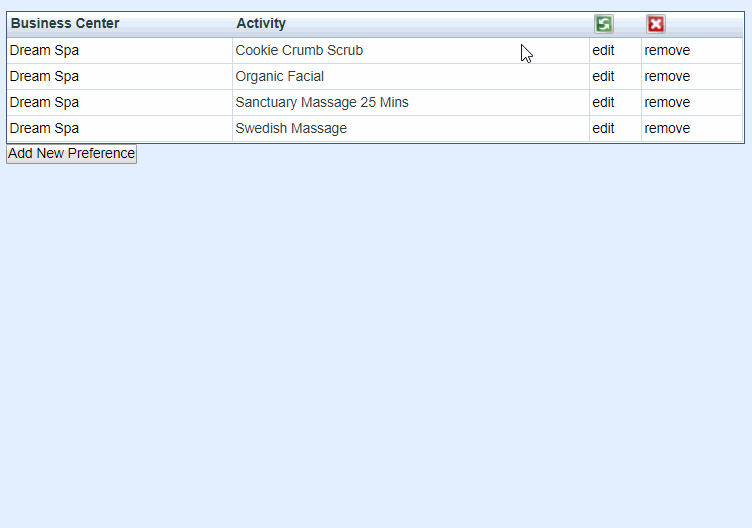752x528 pixels.
Task: Edit the Organic Facial preference
Action: (x=603, y=76)
